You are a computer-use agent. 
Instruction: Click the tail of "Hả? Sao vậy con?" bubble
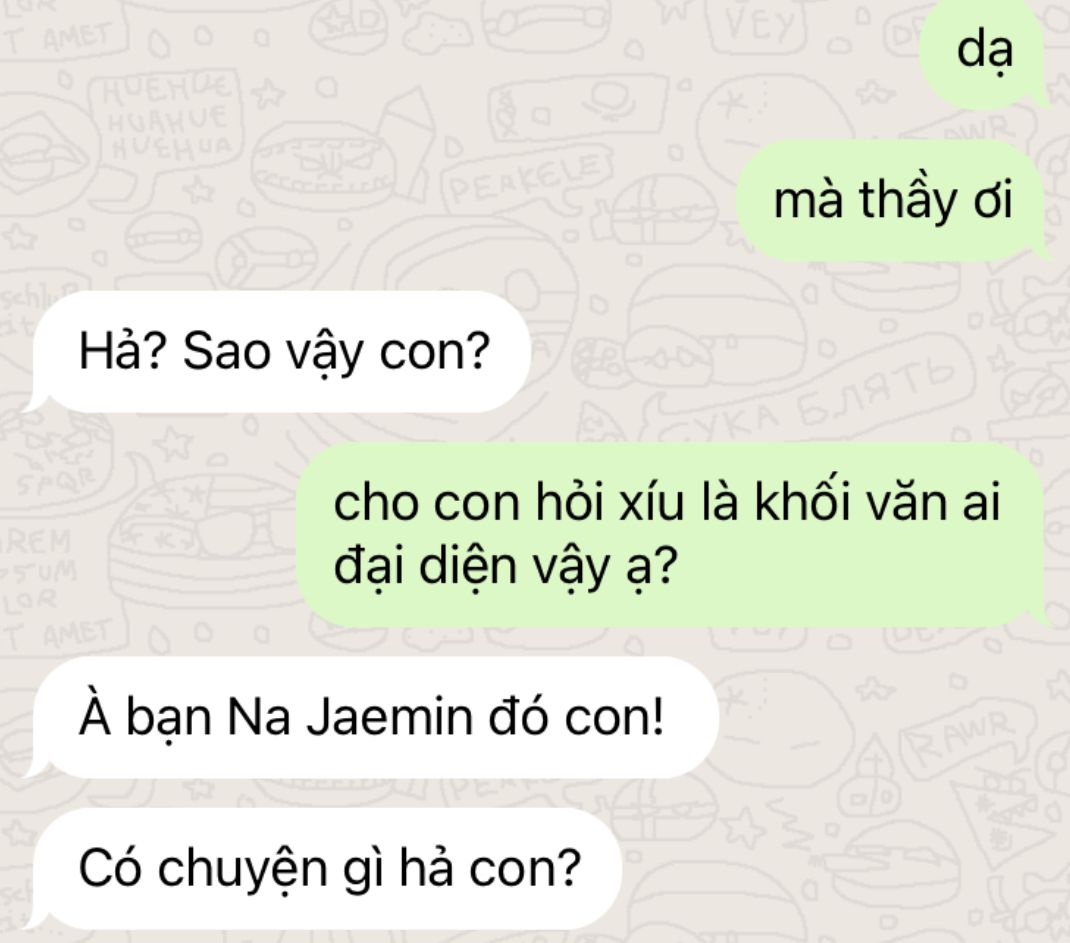pyautogui.click(x=34, y=401)
